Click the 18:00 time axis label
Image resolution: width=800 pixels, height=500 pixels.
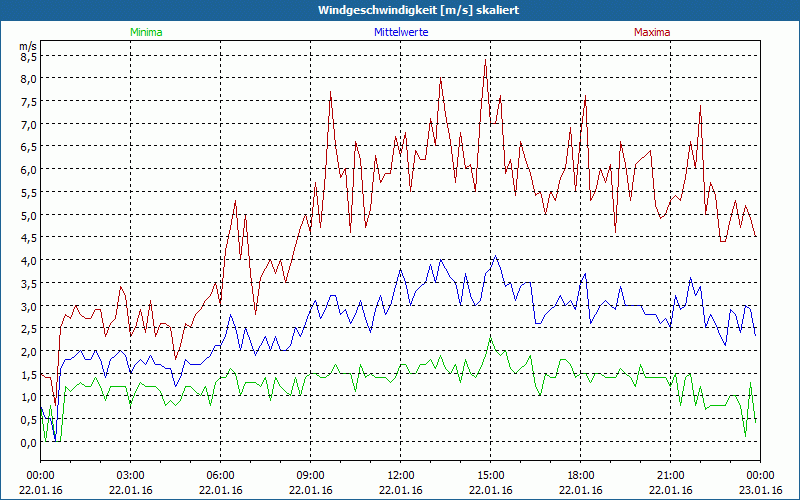tap(581, 475)
